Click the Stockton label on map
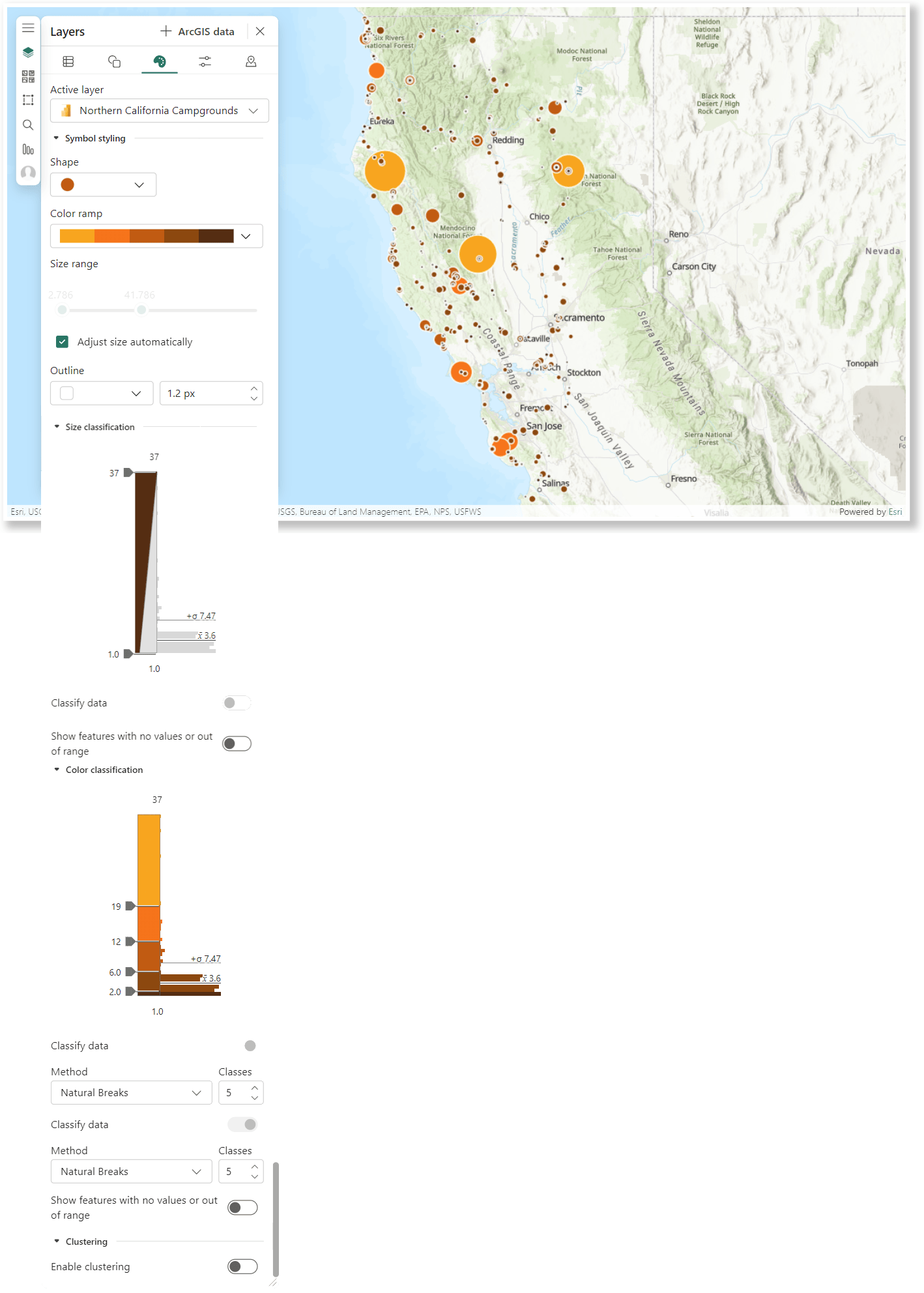The height and width of the screenshot is (1293, 924). [x=584, y=373]
